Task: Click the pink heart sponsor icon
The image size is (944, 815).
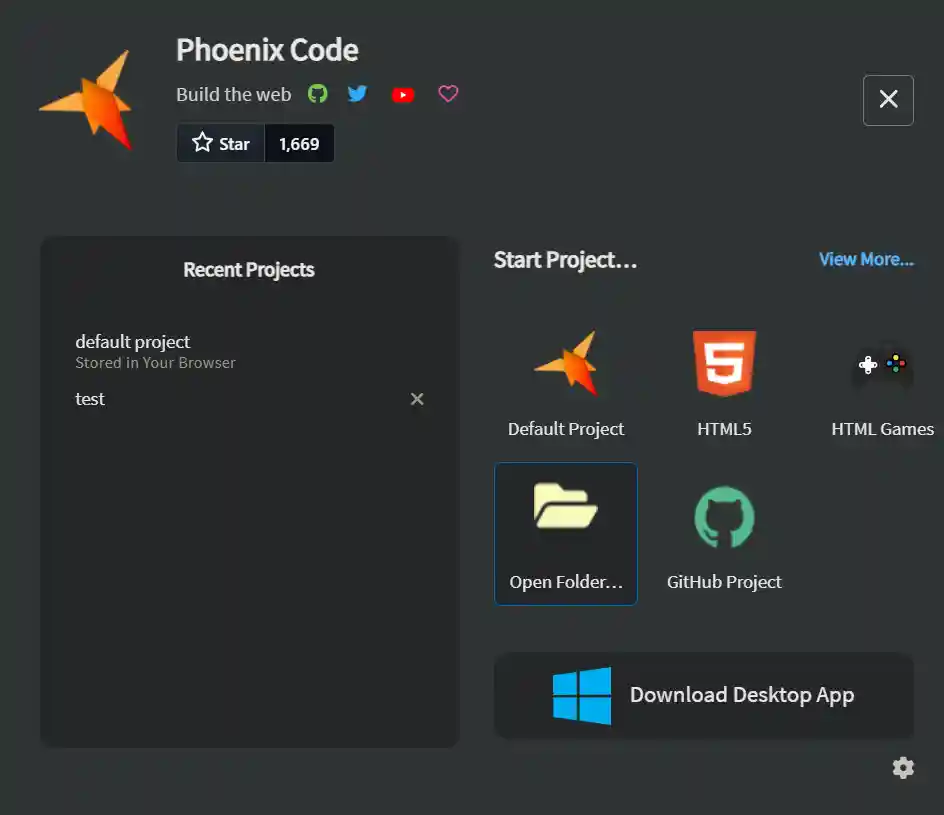Action: click(x=447, y=93)
